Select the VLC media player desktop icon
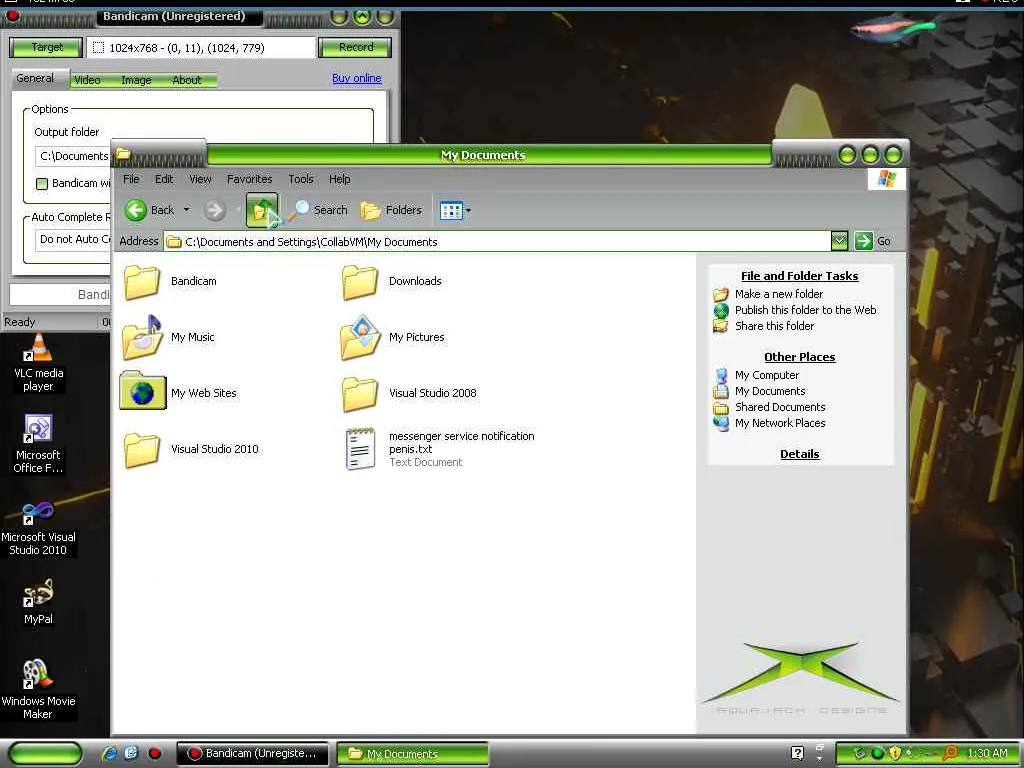The width and height of the screenshot is (1024, 768). pos(39,363)
